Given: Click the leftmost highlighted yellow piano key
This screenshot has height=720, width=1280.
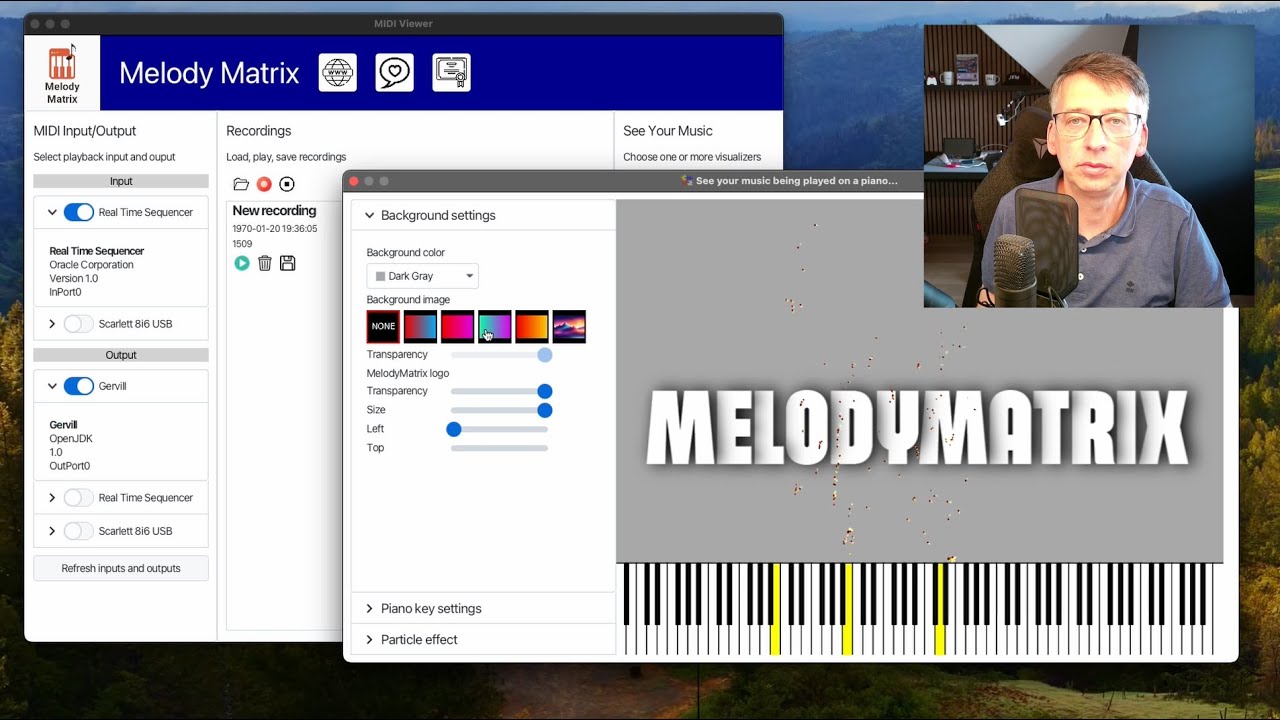Looking at the screenshot, I should tap(775, 609).
